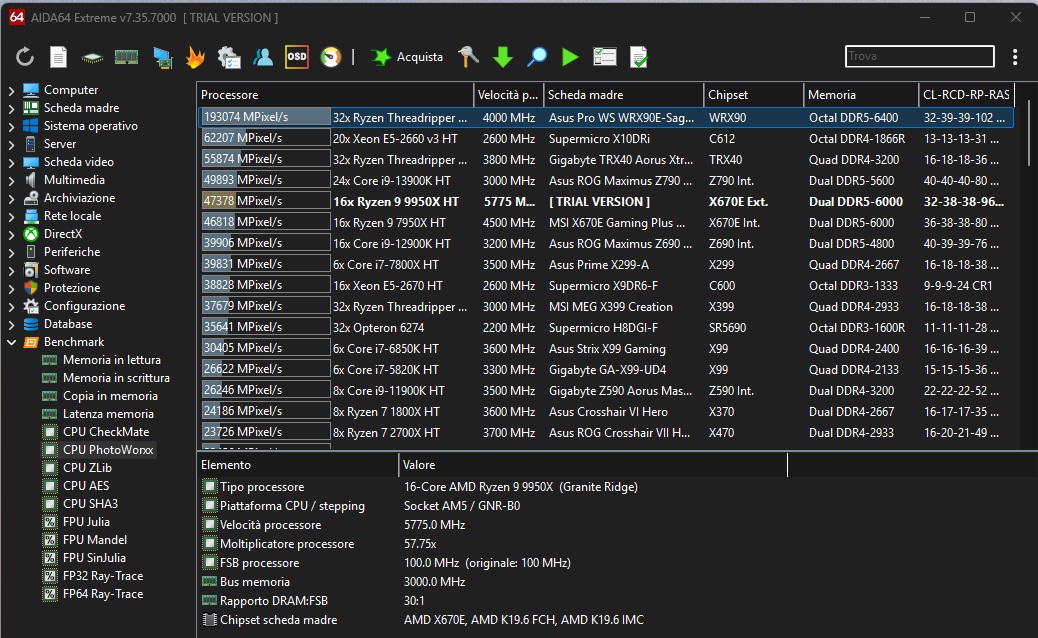Open FPU Julia benchmark
This screenshot has height=638, width=1038.
86,522
